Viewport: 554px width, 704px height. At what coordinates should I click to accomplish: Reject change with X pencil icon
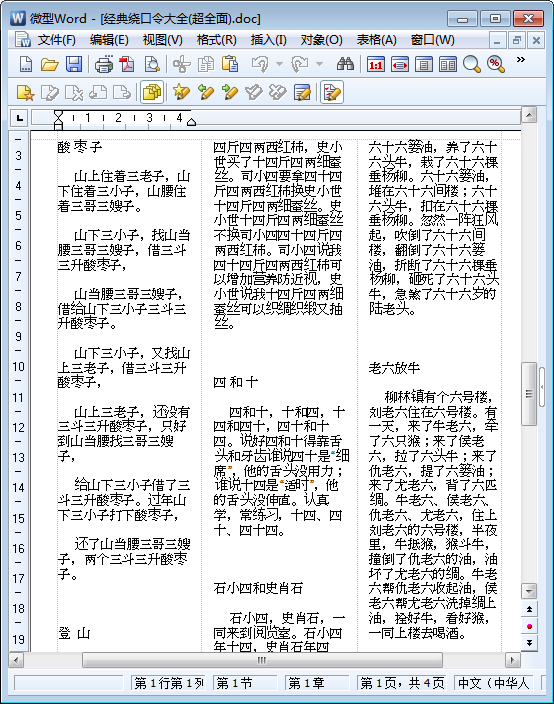click(x=278, y=92)
